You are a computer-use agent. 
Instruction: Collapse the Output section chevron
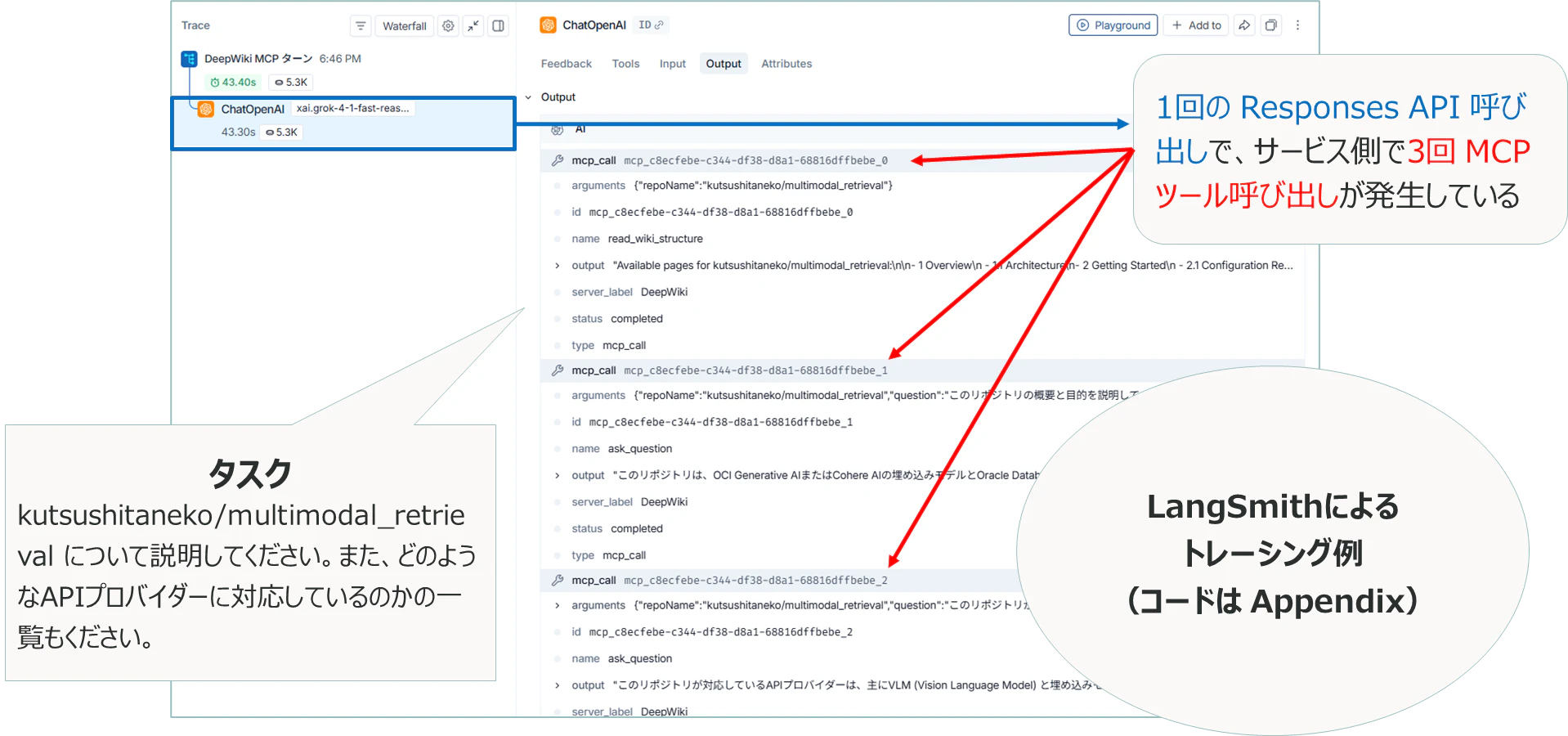tap(528, 97)
